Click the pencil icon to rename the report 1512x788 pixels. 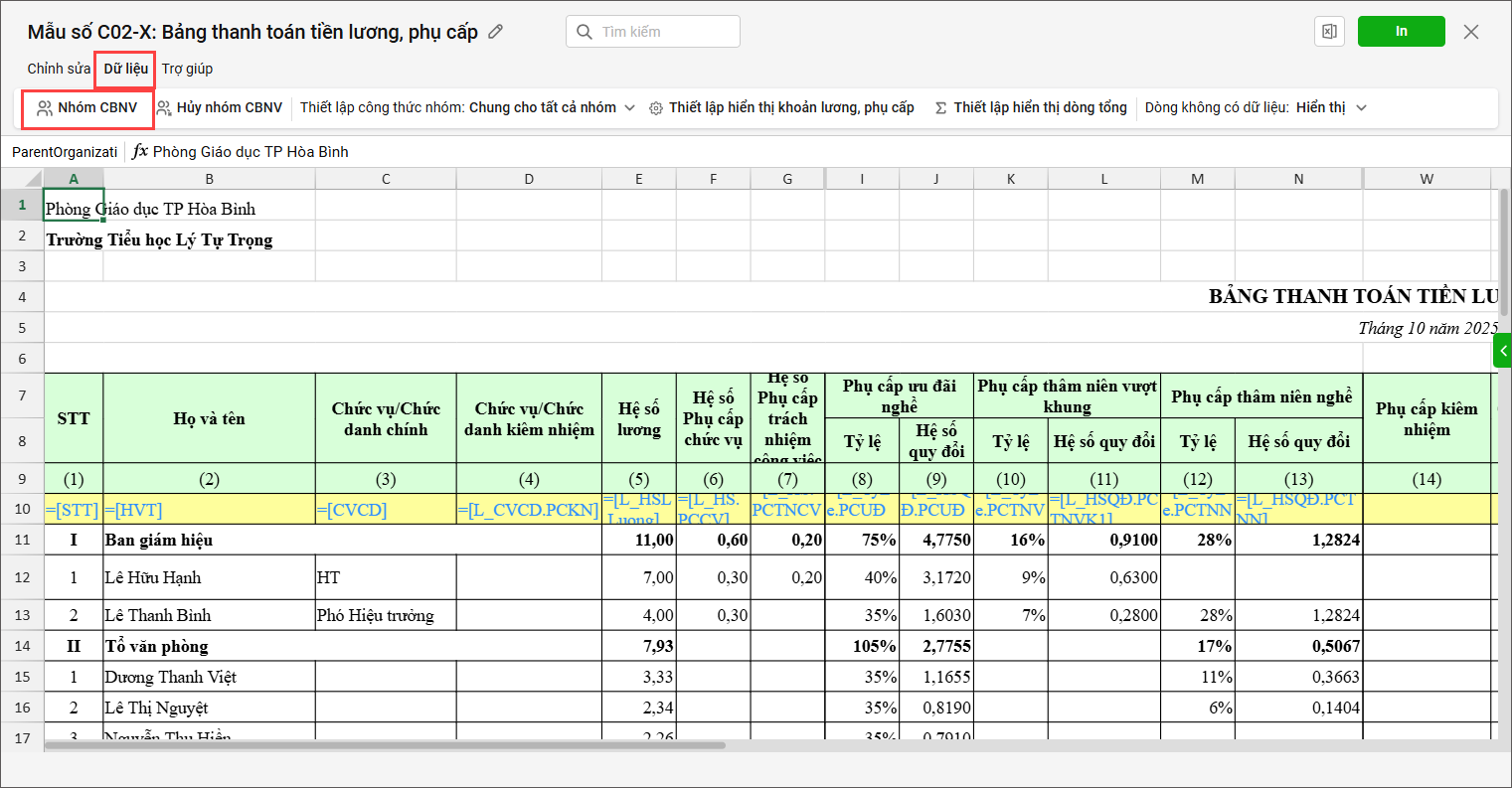[x=496, y=32]
